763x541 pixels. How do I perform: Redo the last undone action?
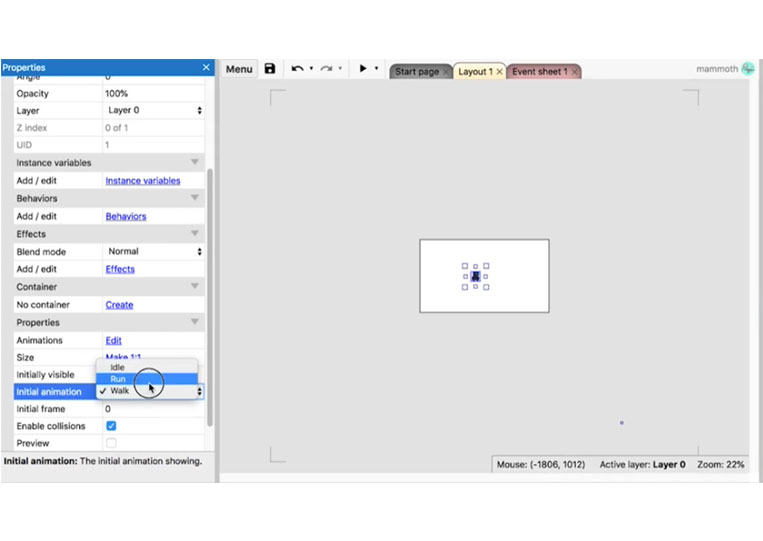point(326,69)
